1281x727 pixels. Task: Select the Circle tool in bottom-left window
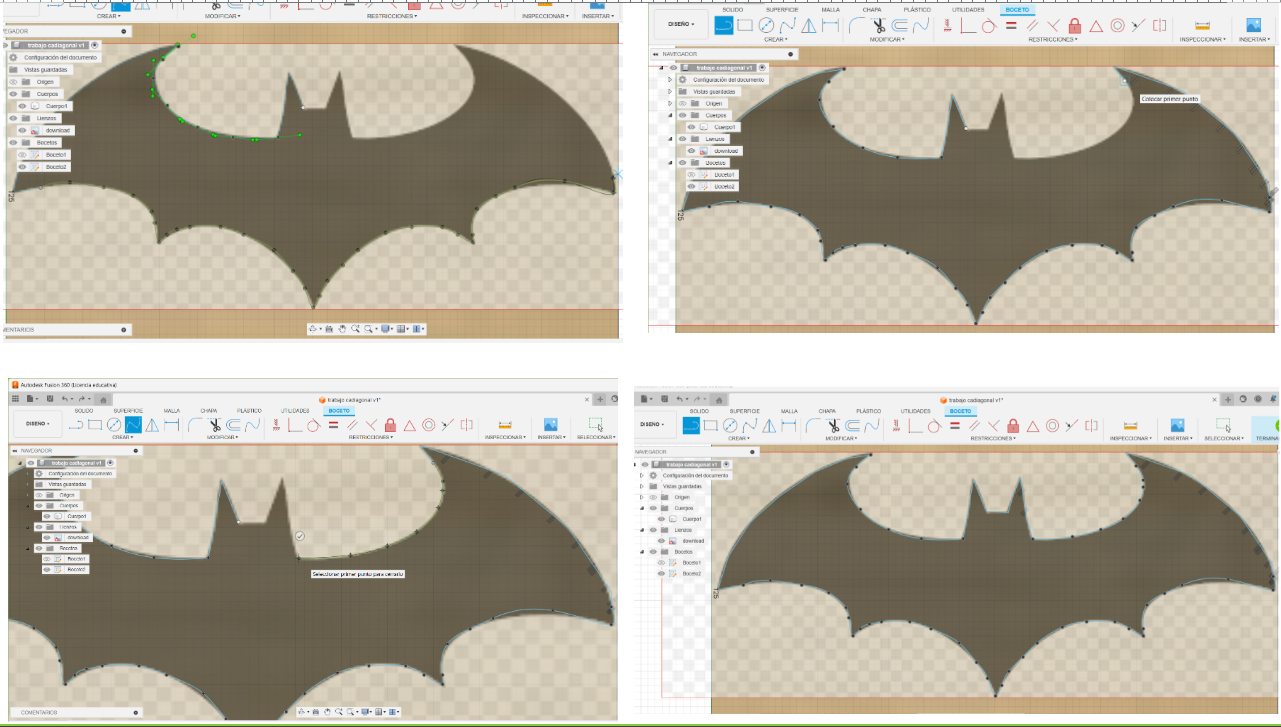pyautogui.click(x=114, y=425)
